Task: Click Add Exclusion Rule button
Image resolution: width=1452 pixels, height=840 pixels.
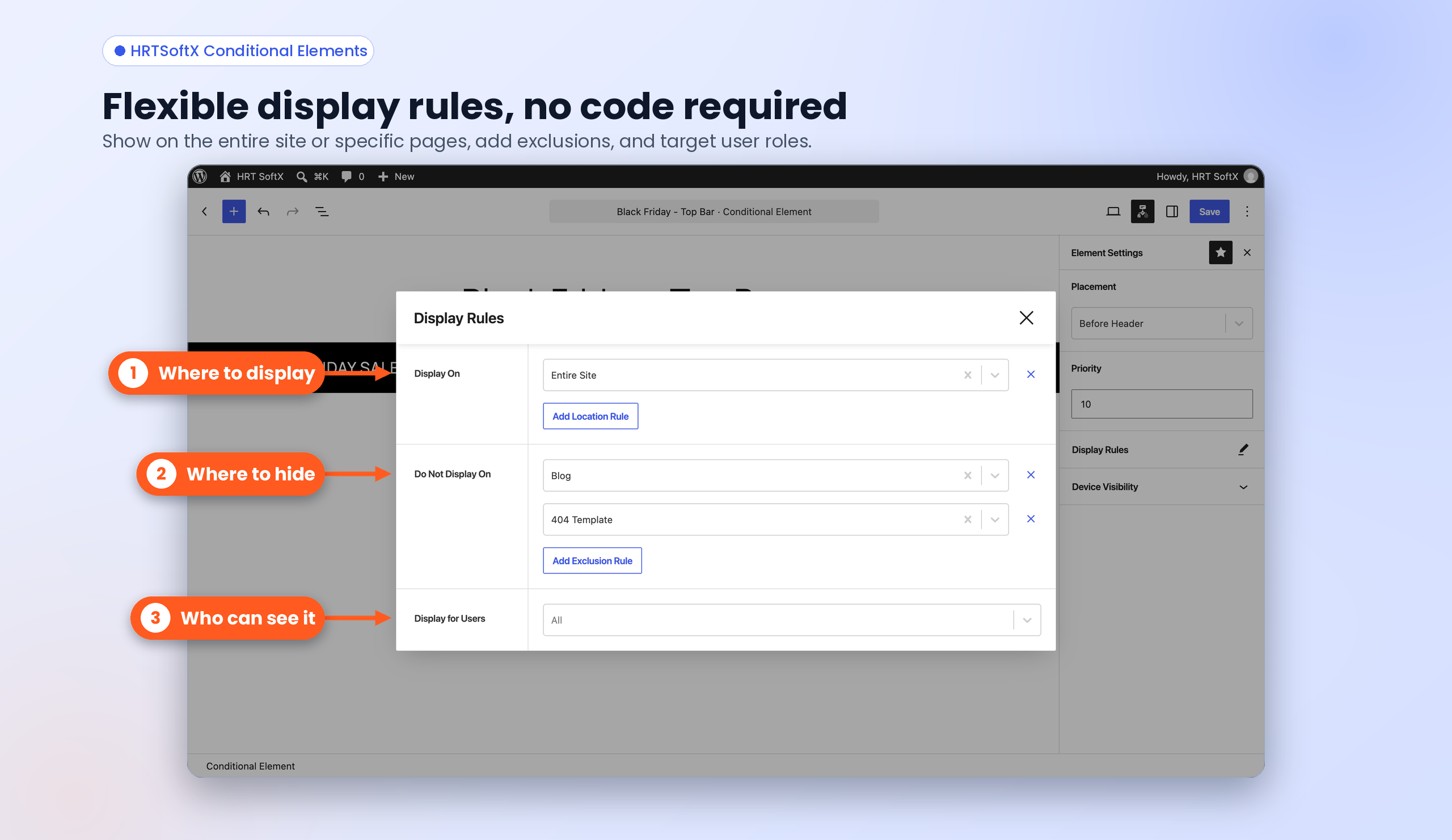Action: (x=592, y=560)
